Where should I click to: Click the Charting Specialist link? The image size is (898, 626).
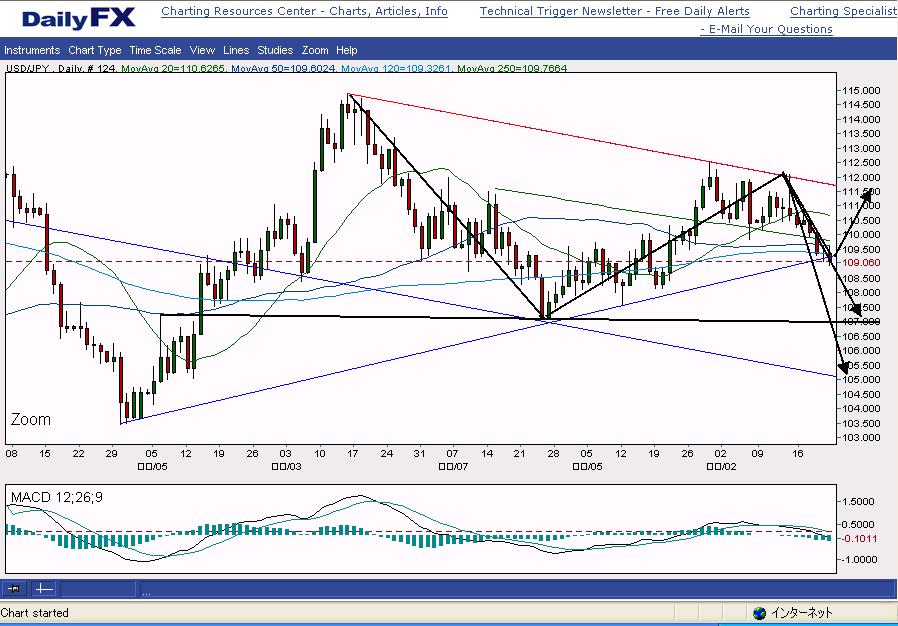[843, 12]
